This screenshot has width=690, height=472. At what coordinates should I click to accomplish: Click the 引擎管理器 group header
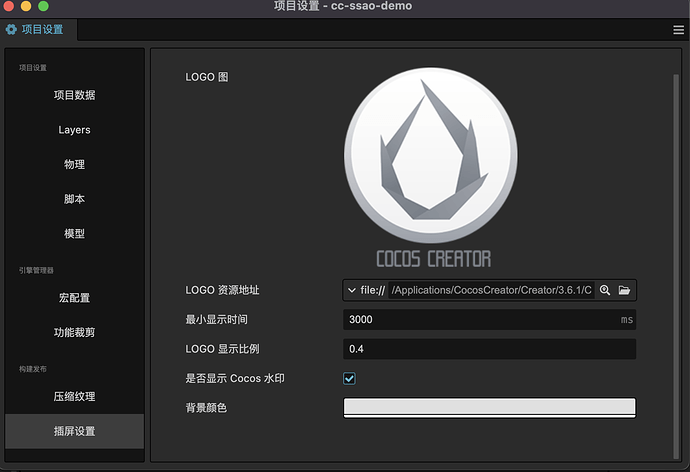[36, 270]
